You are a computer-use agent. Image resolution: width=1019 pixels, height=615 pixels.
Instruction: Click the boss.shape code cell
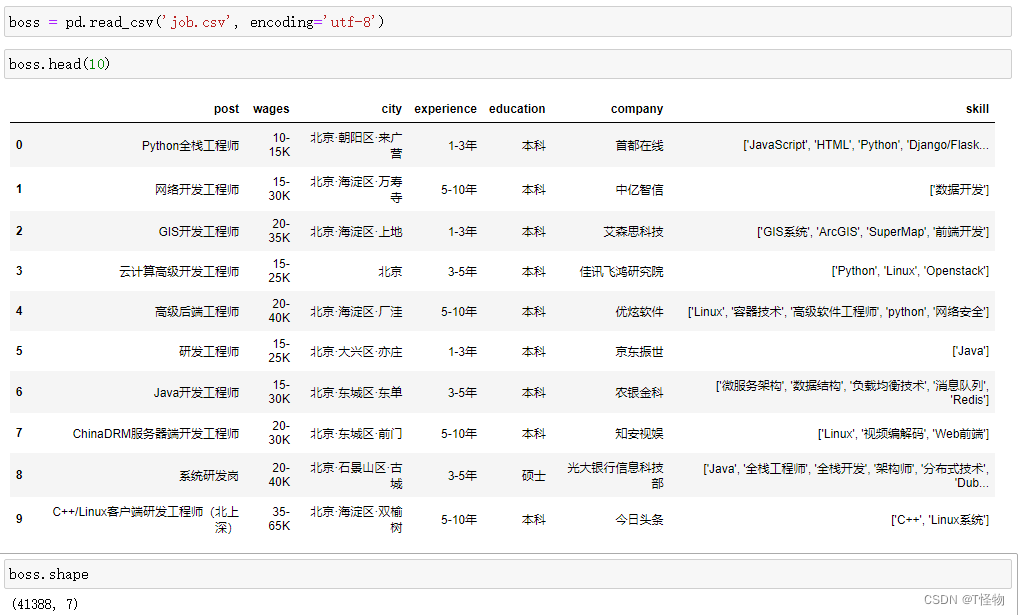508,574
